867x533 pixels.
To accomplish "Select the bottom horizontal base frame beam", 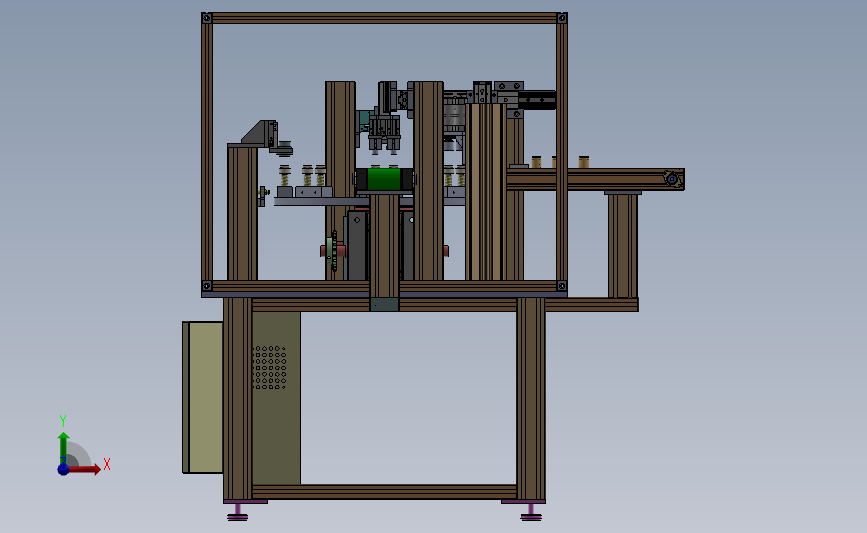I will click(x=384, y=492).
